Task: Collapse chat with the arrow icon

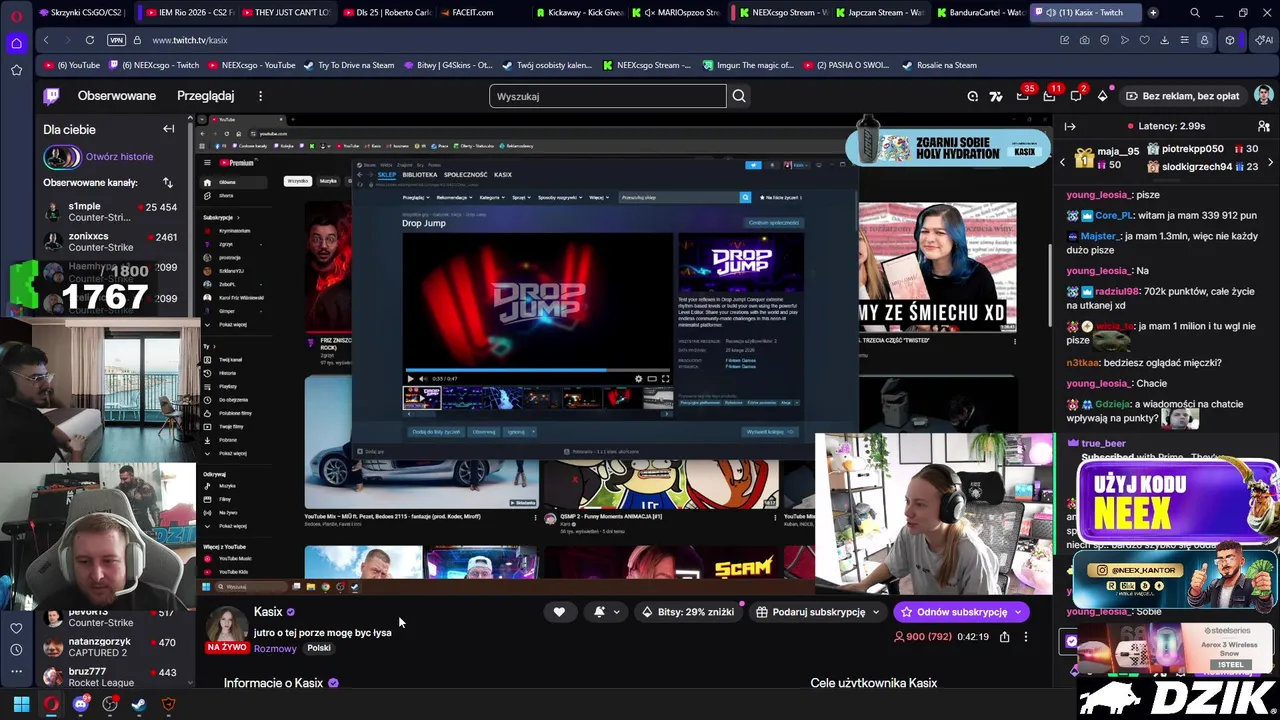Action: pyautogui.click(x=1070, y=126)
